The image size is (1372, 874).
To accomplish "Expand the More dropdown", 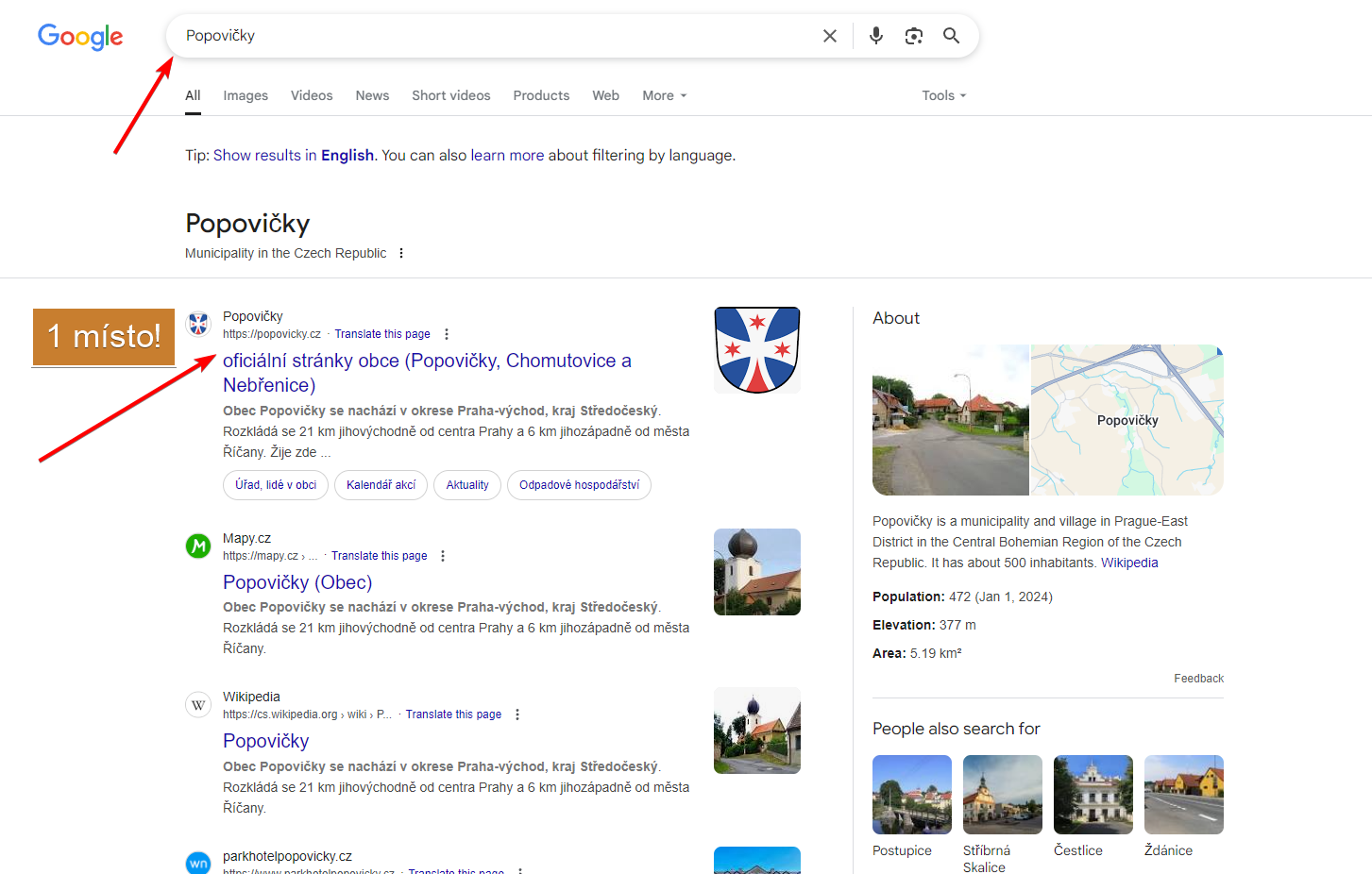I will tap(665, 95).
